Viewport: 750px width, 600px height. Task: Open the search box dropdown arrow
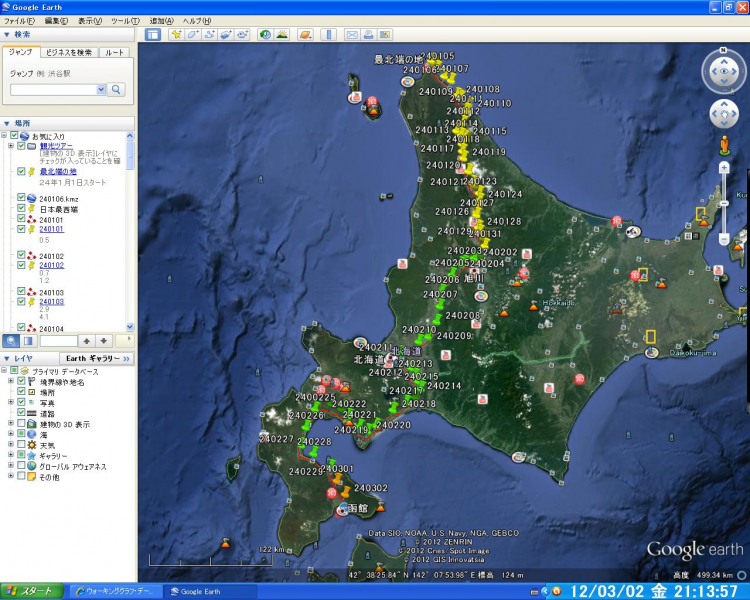coord(101,89)
